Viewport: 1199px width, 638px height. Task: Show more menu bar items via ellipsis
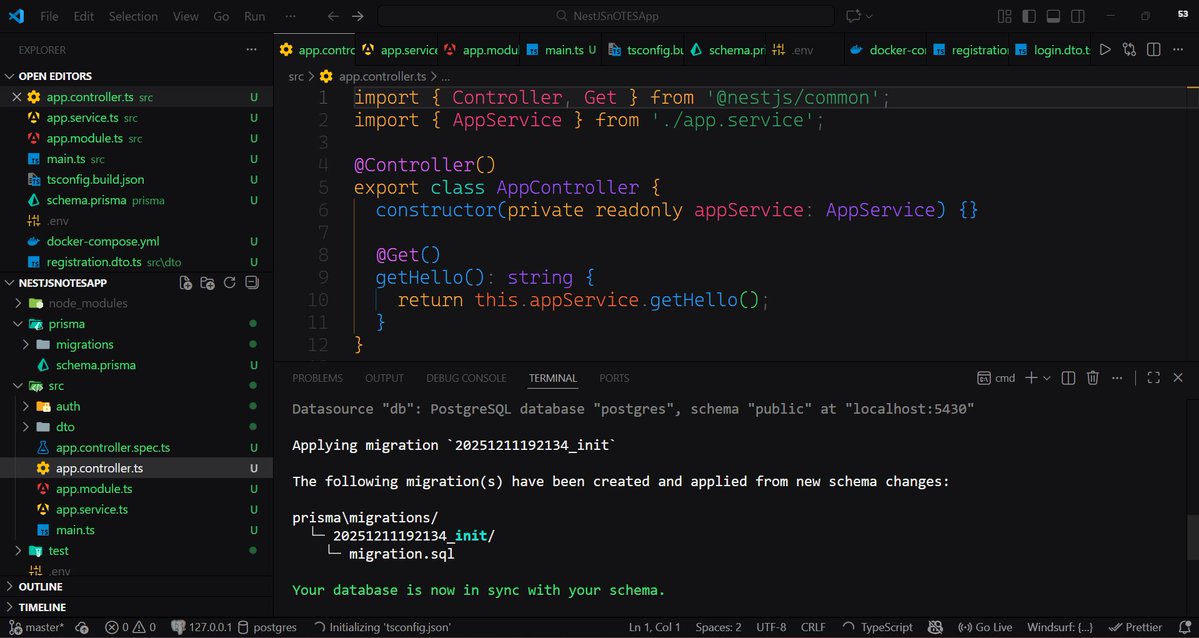pos(290,16)
